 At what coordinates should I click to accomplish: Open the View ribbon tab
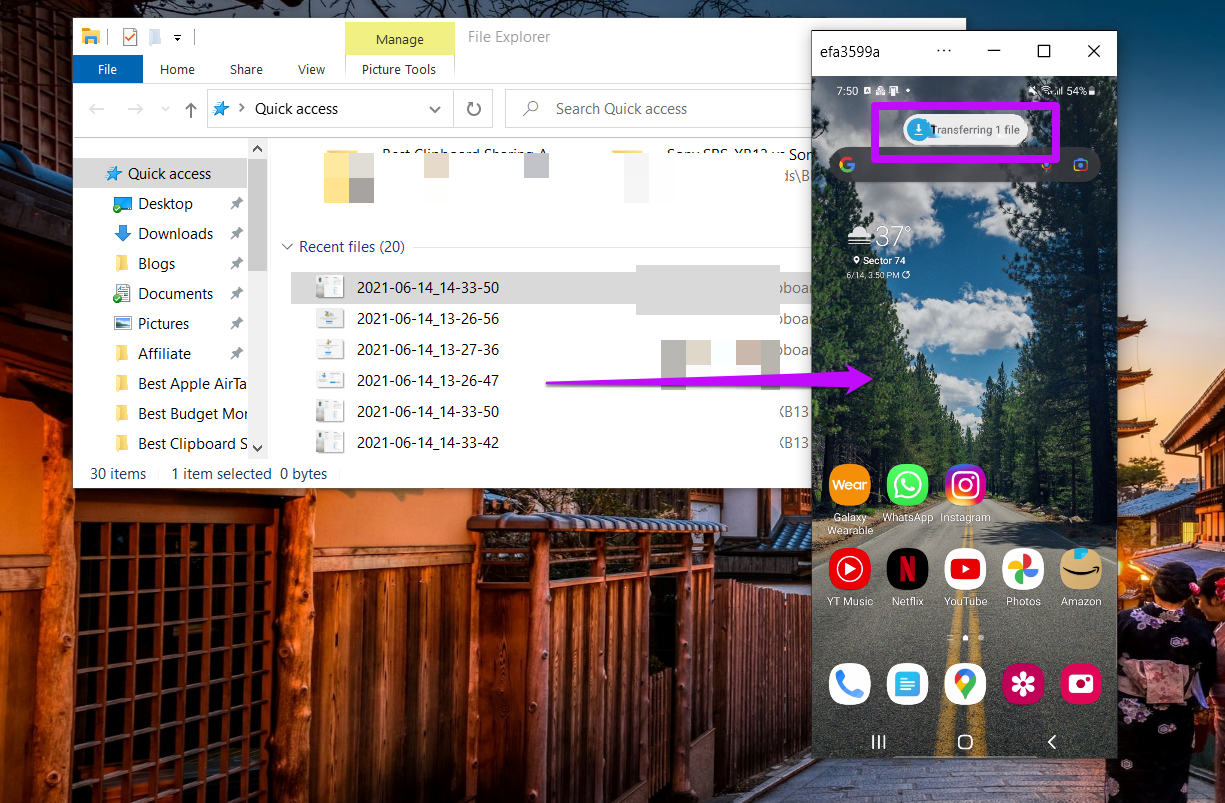(311, 69)
